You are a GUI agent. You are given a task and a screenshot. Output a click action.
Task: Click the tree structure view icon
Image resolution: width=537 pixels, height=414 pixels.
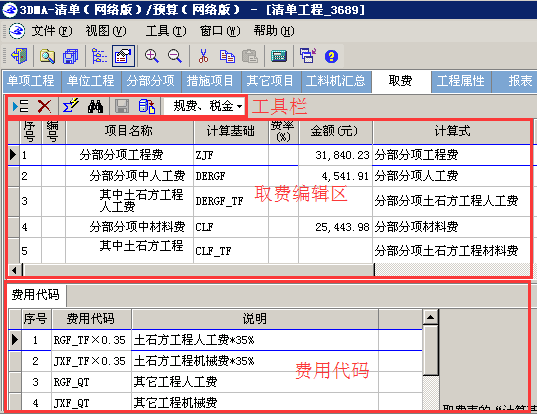pos(99,56)
